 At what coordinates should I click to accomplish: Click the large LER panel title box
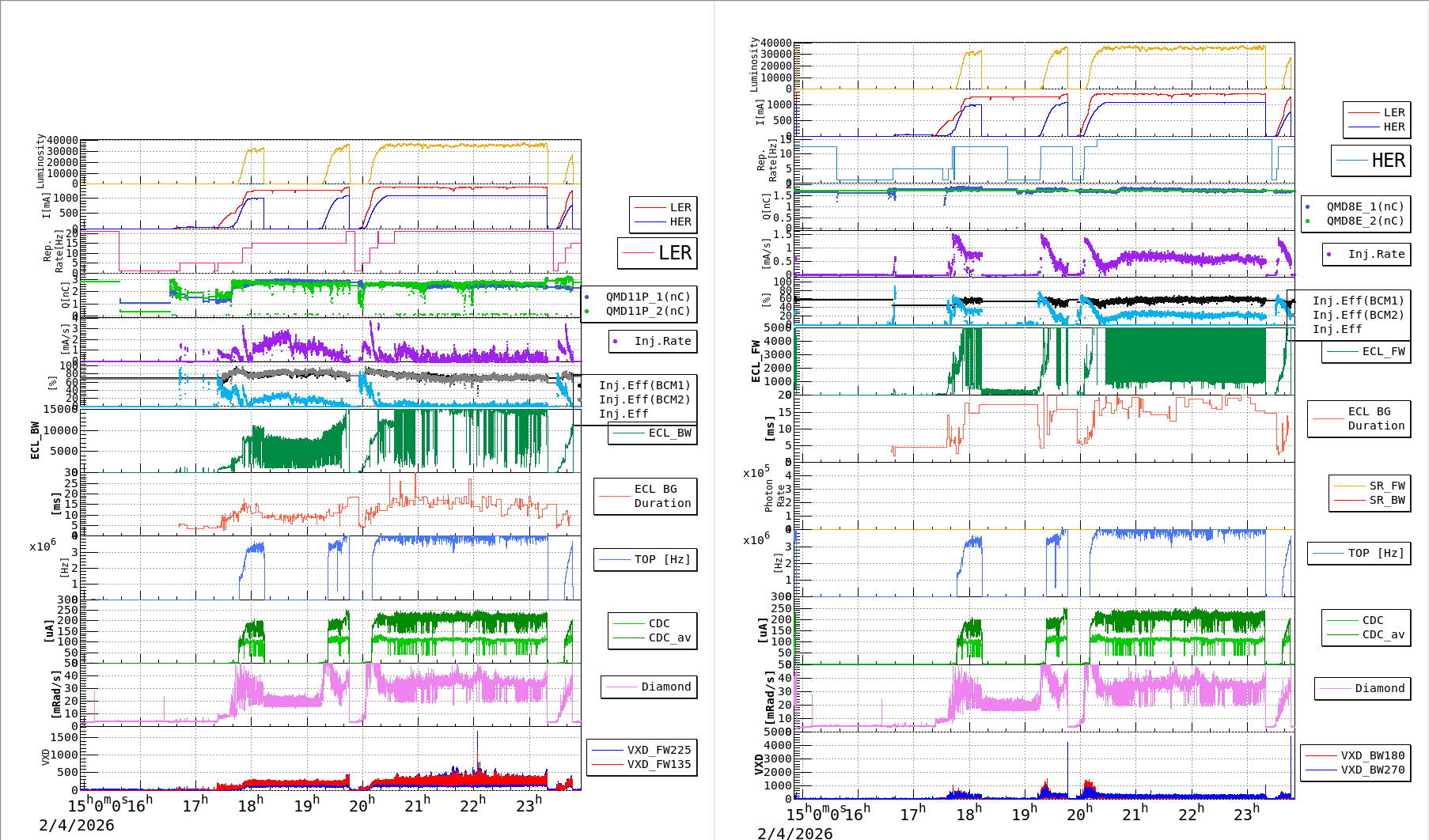click(658, 253)
